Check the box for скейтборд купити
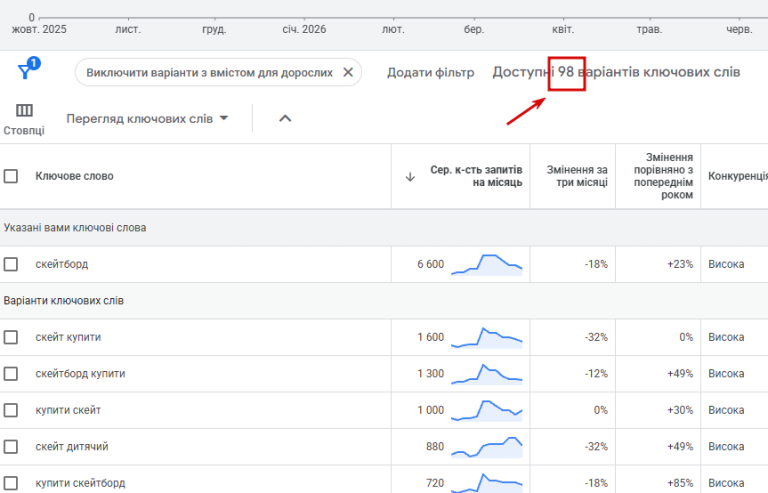Image resolution: width=768 pixels, height=493 pixels. click(x=11, y=374)
